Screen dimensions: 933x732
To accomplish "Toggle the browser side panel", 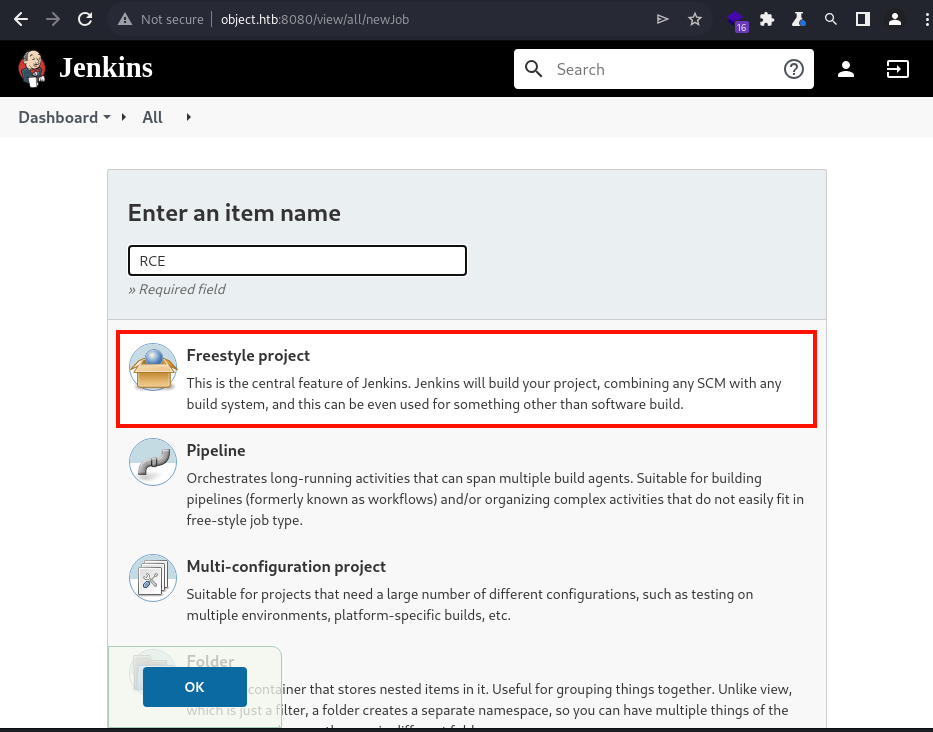I will point(862,20).
